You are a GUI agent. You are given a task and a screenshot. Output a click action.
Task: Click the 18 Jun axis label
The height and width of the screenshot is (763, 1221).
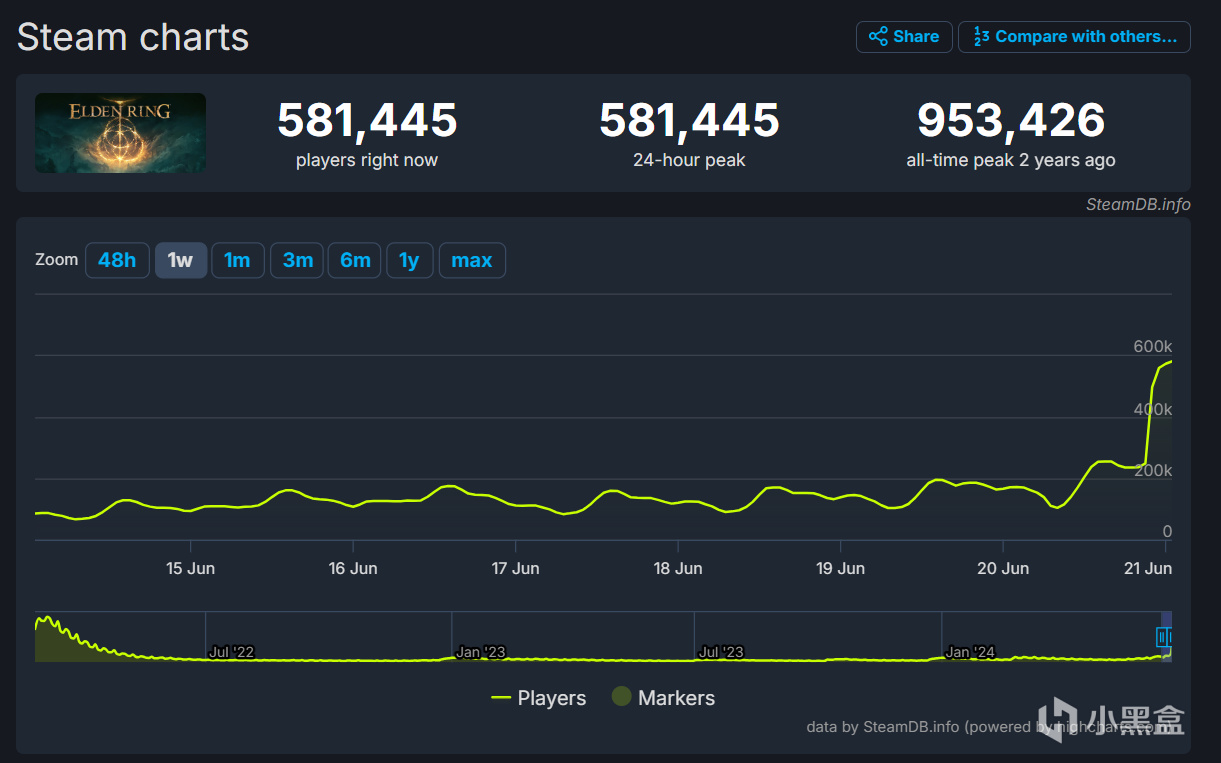click(678, 568)
